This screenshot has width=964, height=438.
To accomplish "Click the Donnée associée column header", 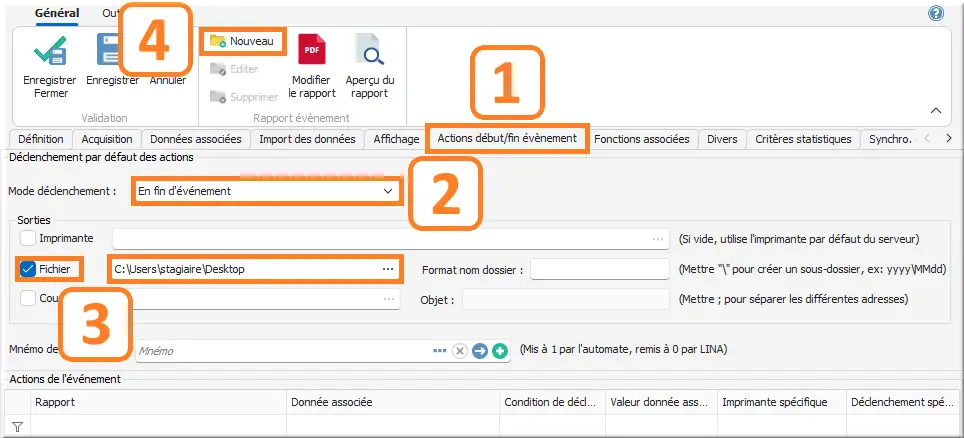I will (393, 402).
